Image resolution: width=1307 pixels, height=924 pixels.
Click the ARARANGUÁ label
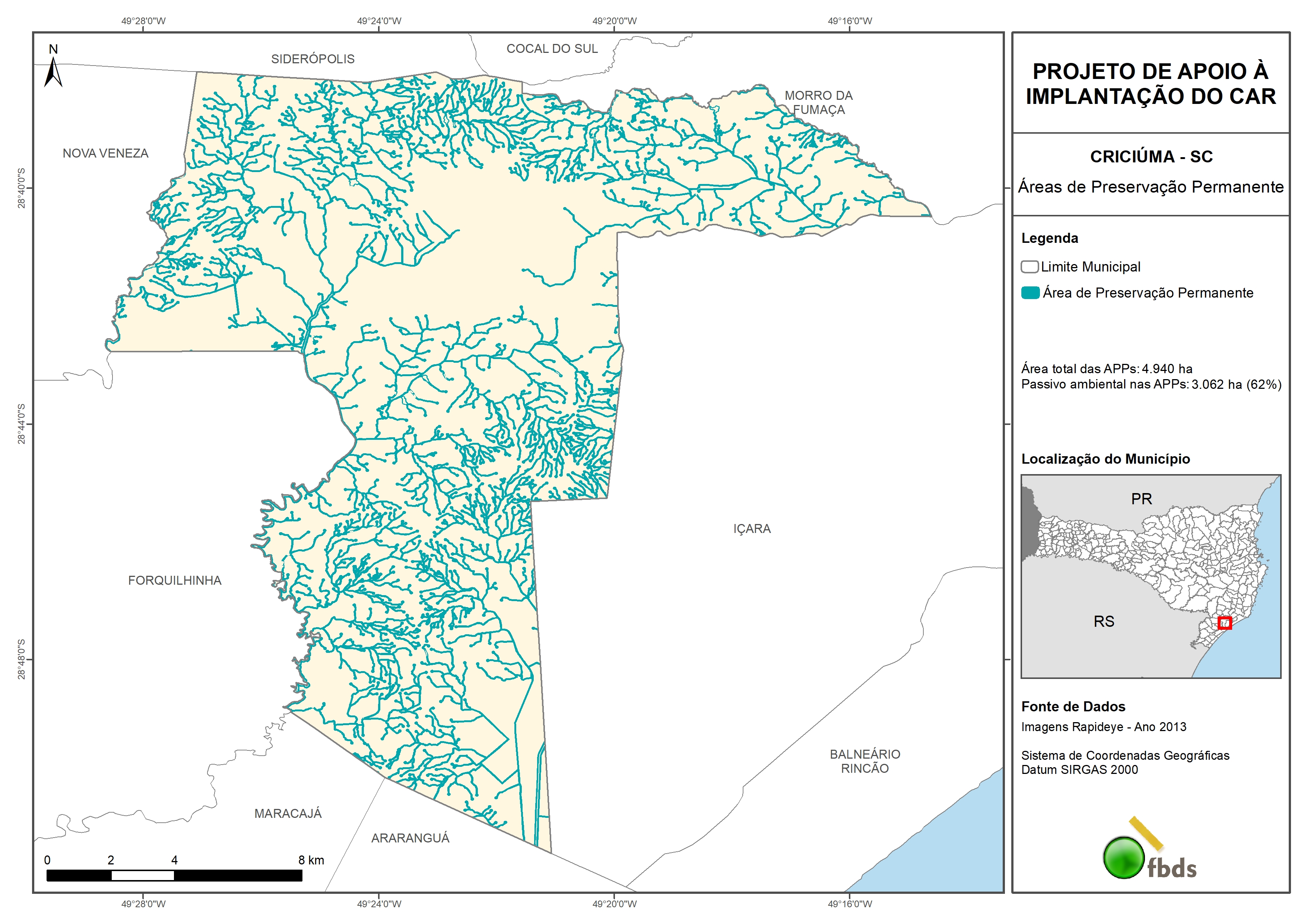click(x=410, y=838)
